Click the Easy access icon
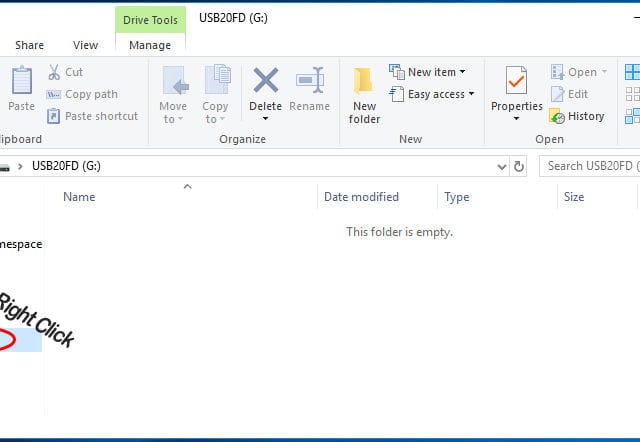This screenshot has height=442, width=640. coord(396,94)
